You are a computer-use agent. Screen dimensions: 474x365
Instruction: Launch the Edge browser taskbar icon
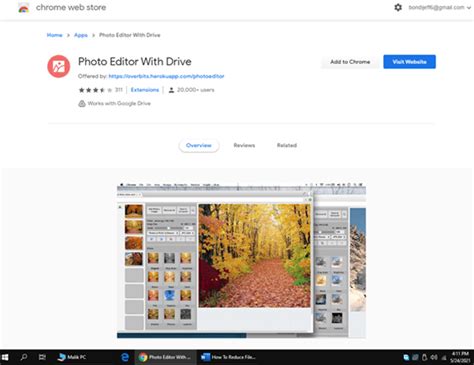click(x=125, y=357)
